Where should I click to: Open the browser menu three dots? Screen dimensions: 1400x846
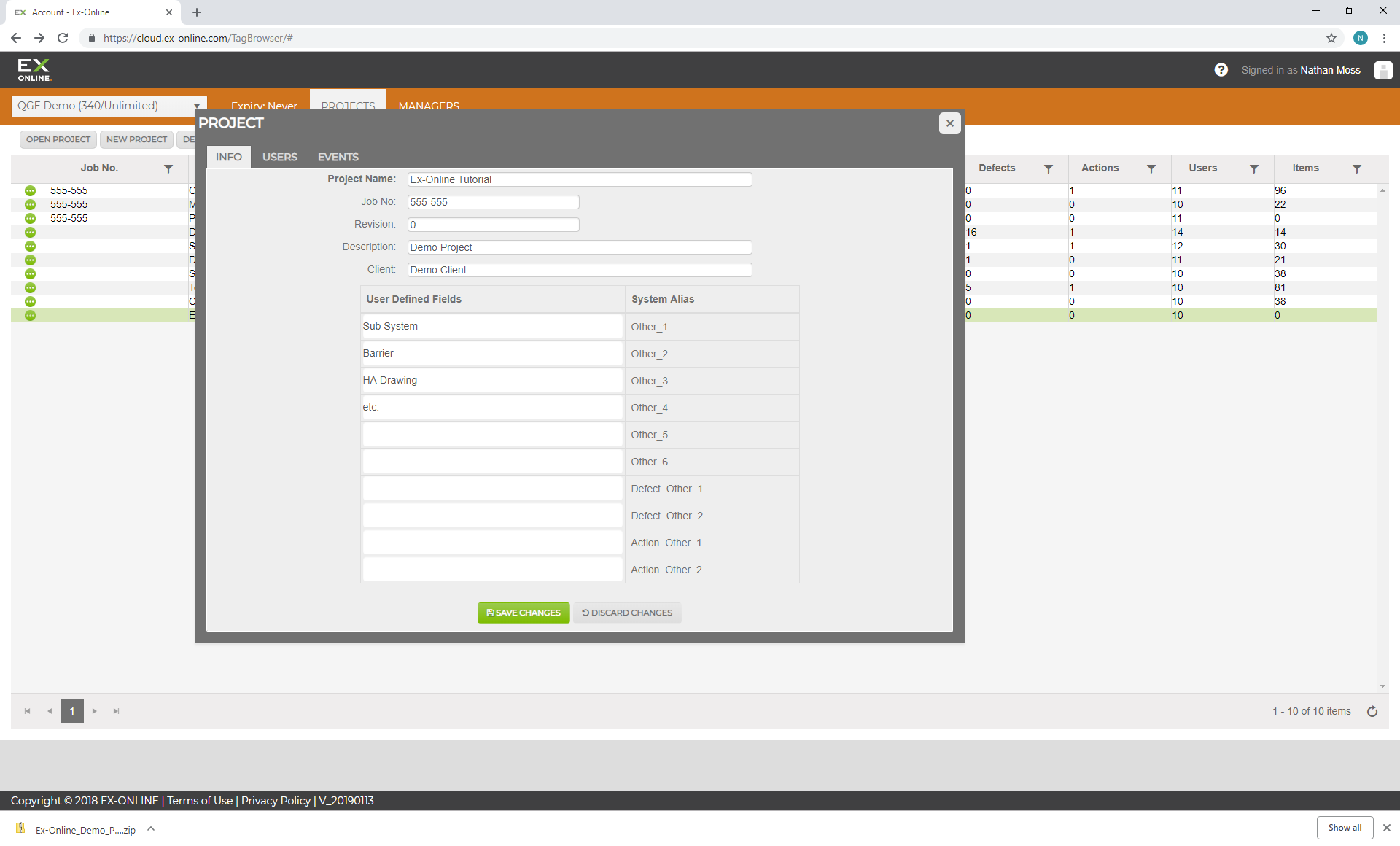tap(1384, 38)
